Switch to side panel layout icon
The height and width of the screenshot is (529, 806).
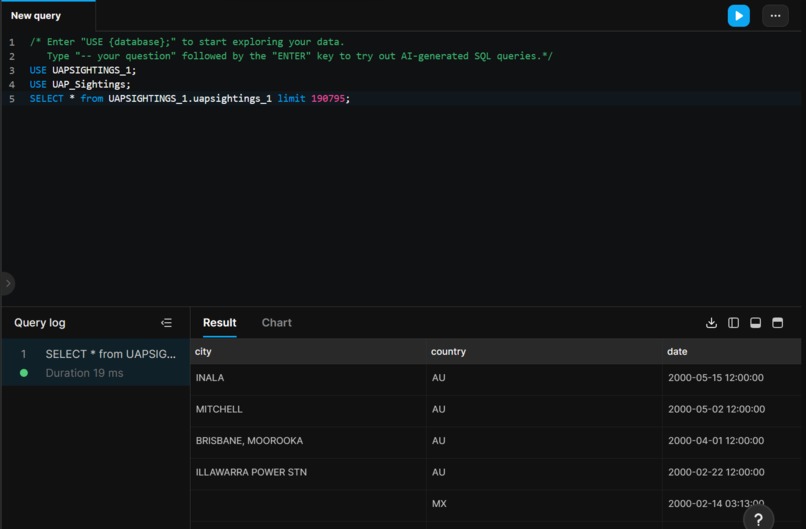pyautogui.click(x=734, y=323)
